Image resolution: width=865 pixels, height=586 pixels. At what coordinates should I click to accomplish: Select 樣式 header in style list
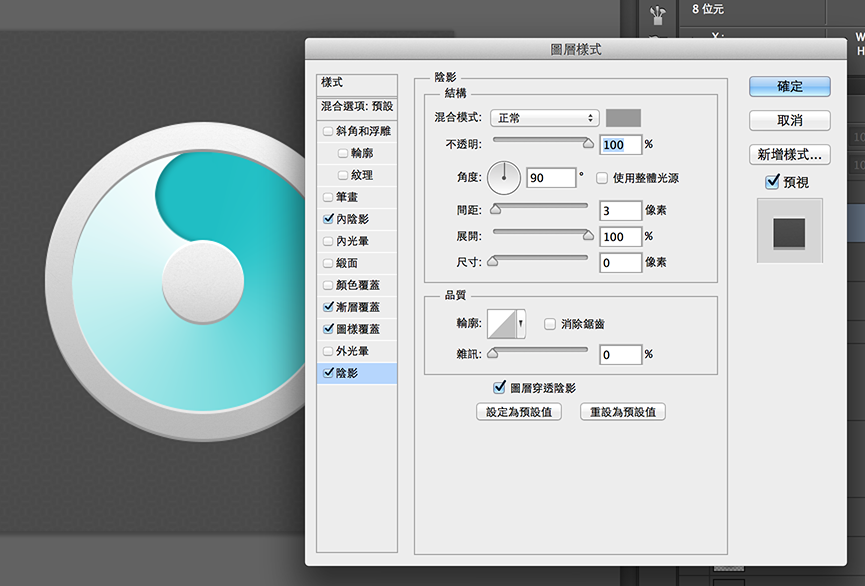click(x=357, y=84)
